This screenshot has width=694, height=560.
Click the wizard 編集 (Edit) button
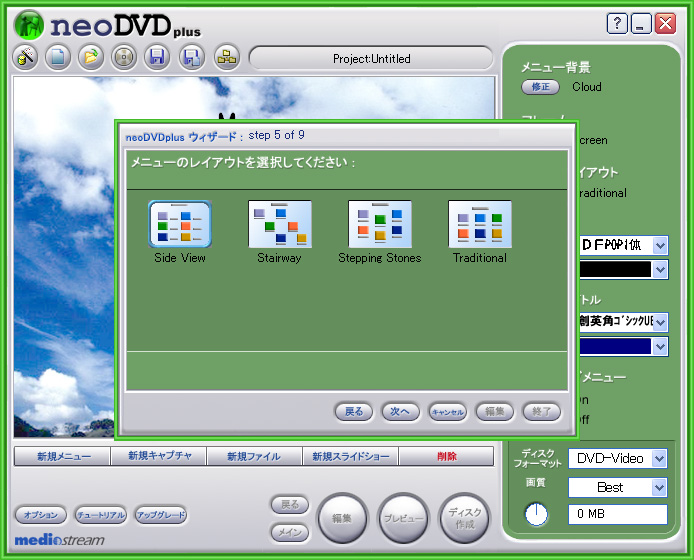click(494, 412)
